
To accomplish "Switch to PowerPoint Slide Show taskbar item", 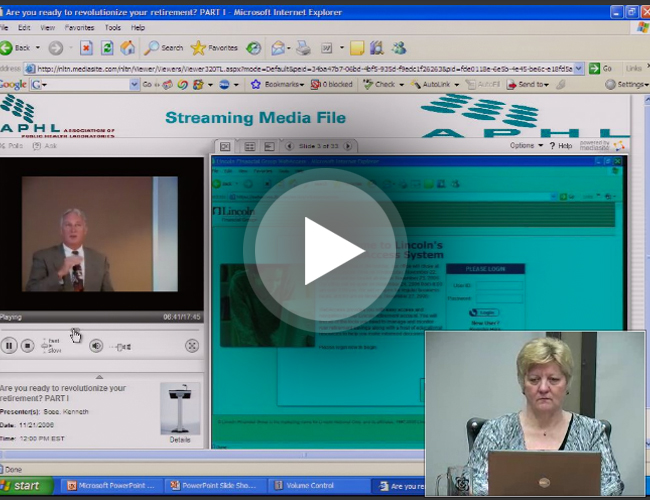I will (214, 485).
